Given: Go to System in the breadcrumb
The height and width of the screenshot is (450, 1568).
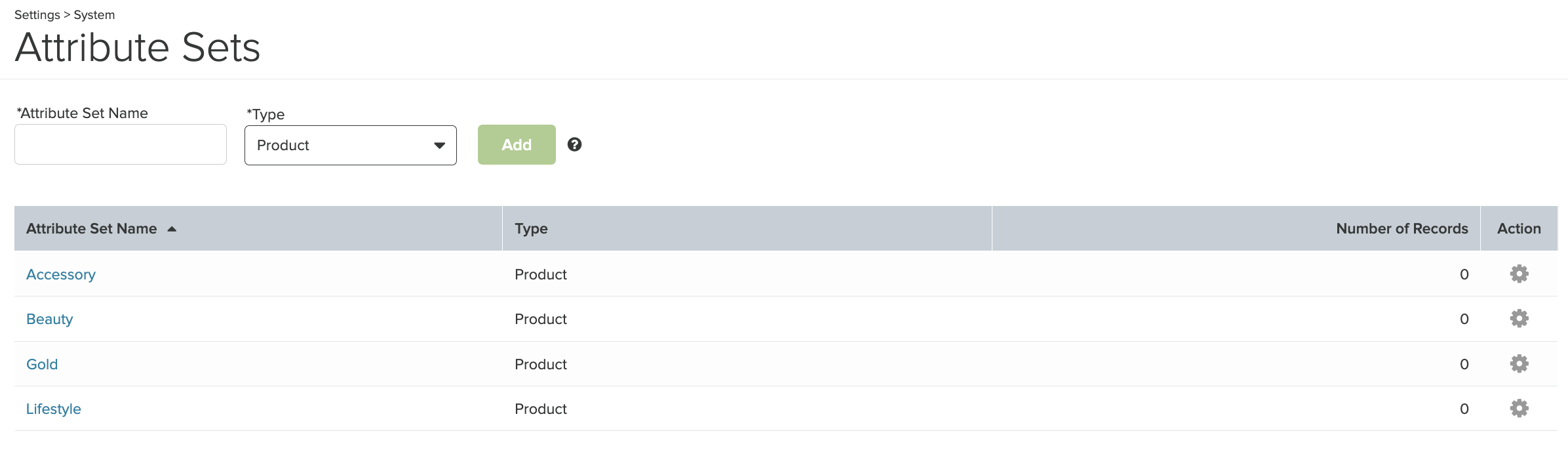Looking at the screenshot, I should click(x=94, y=14).
